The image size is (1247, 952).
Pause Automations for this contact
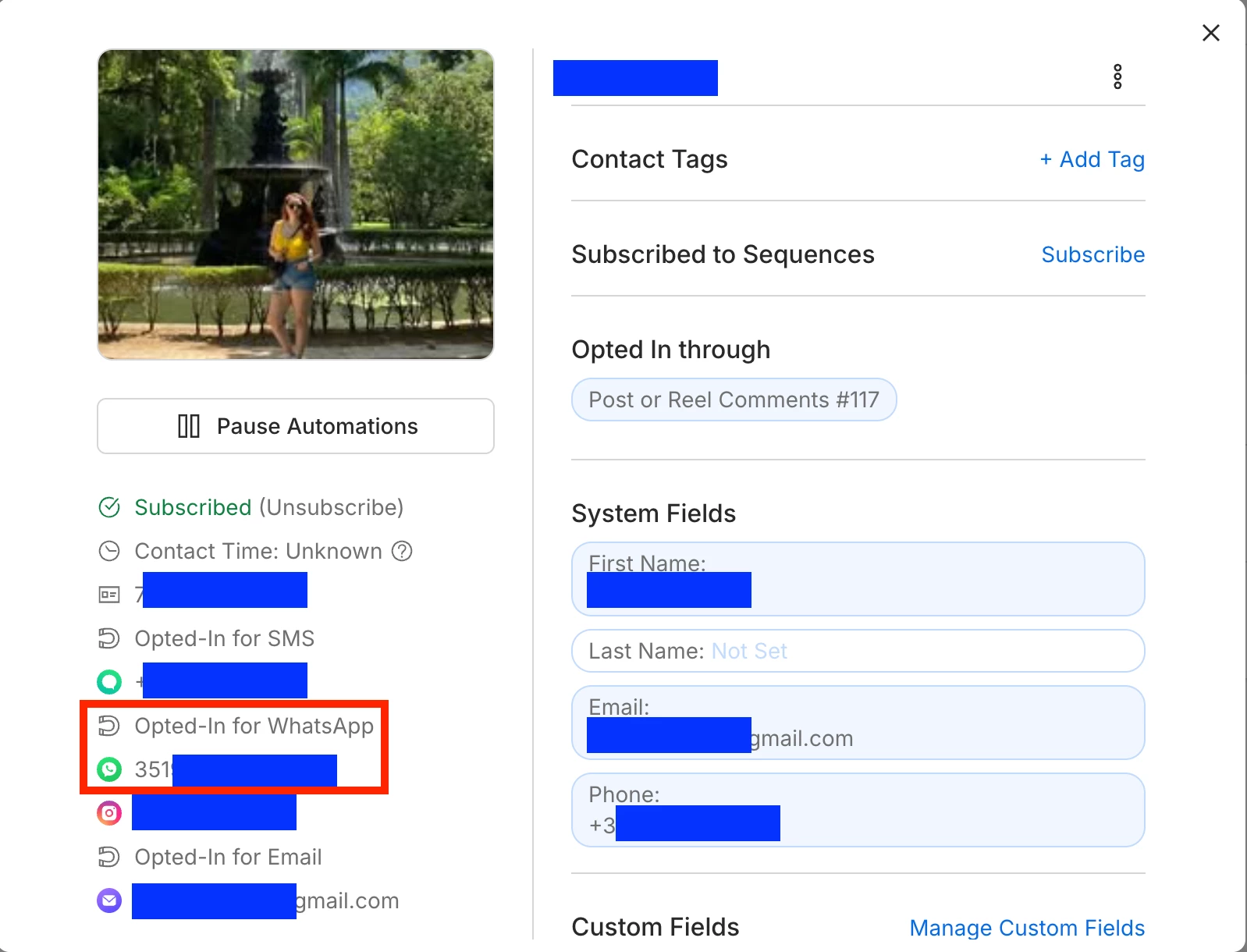pyautogui.click(x=296, y=426)
